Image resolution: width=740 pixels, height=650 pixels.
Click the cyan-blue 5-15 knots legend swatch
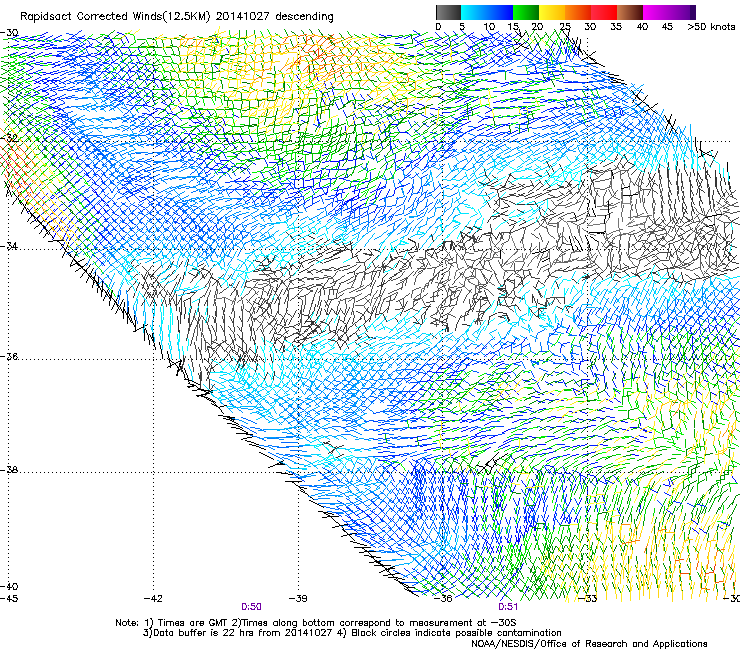[x=487, y=12]
